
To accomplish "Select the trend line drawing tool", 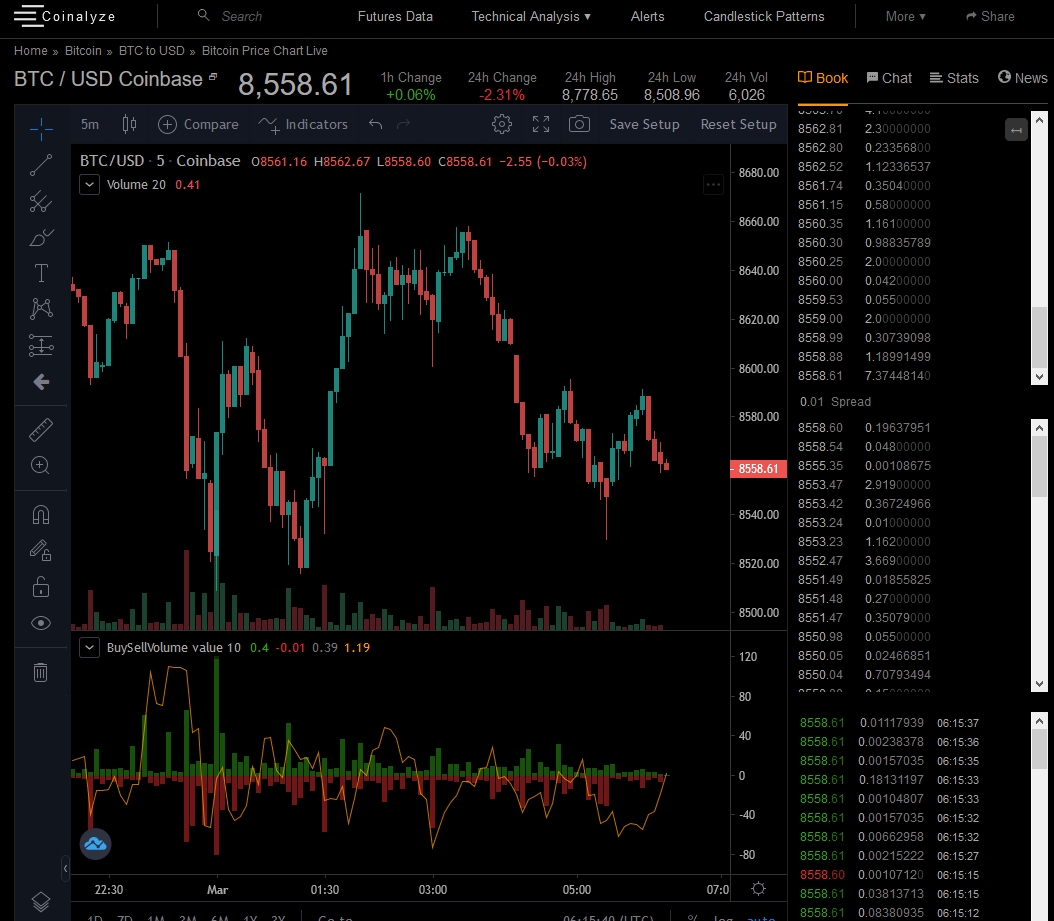I will point(41,165).
